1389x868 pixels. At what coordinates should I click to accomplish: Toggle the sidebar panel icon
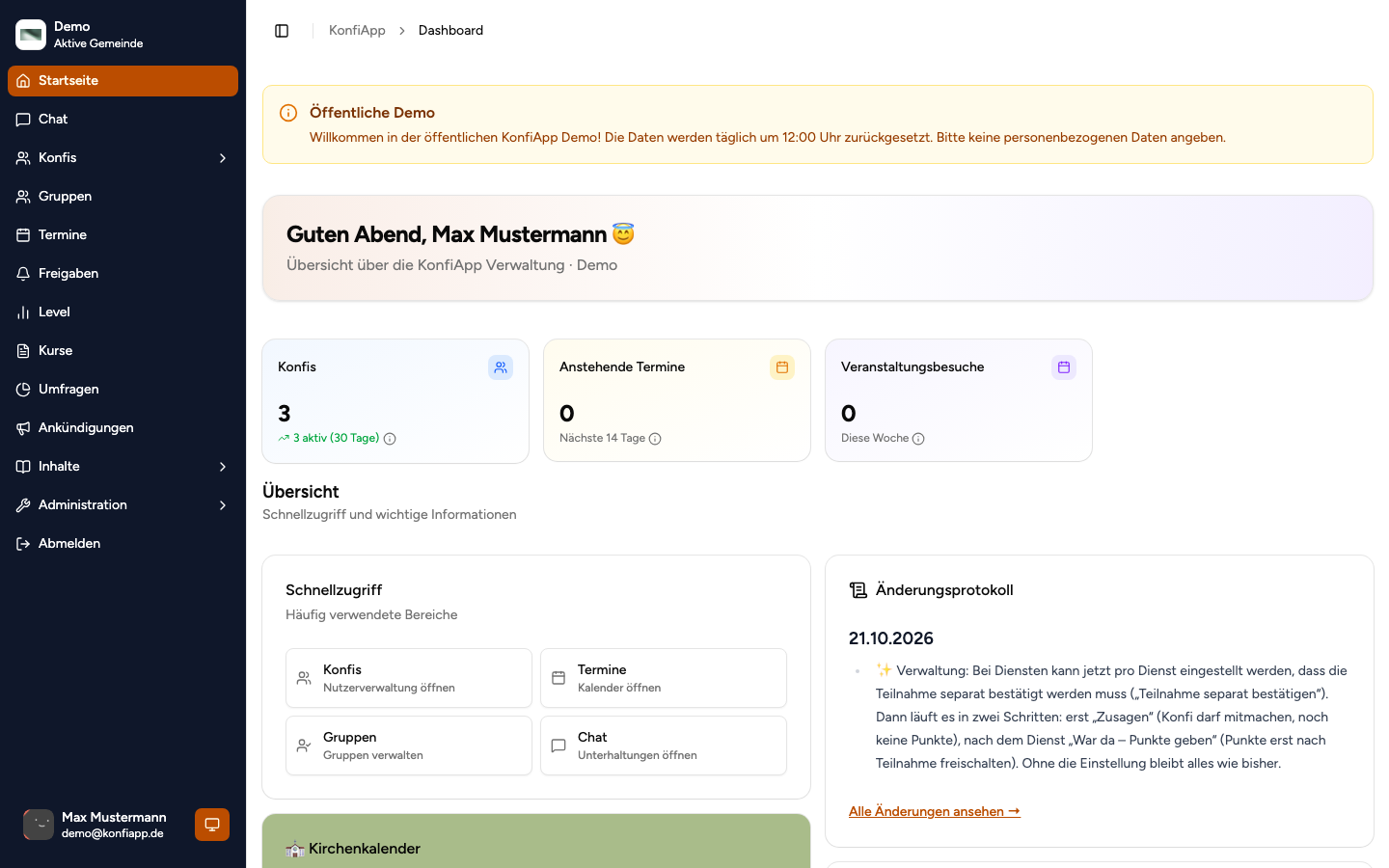click(282, 31)
